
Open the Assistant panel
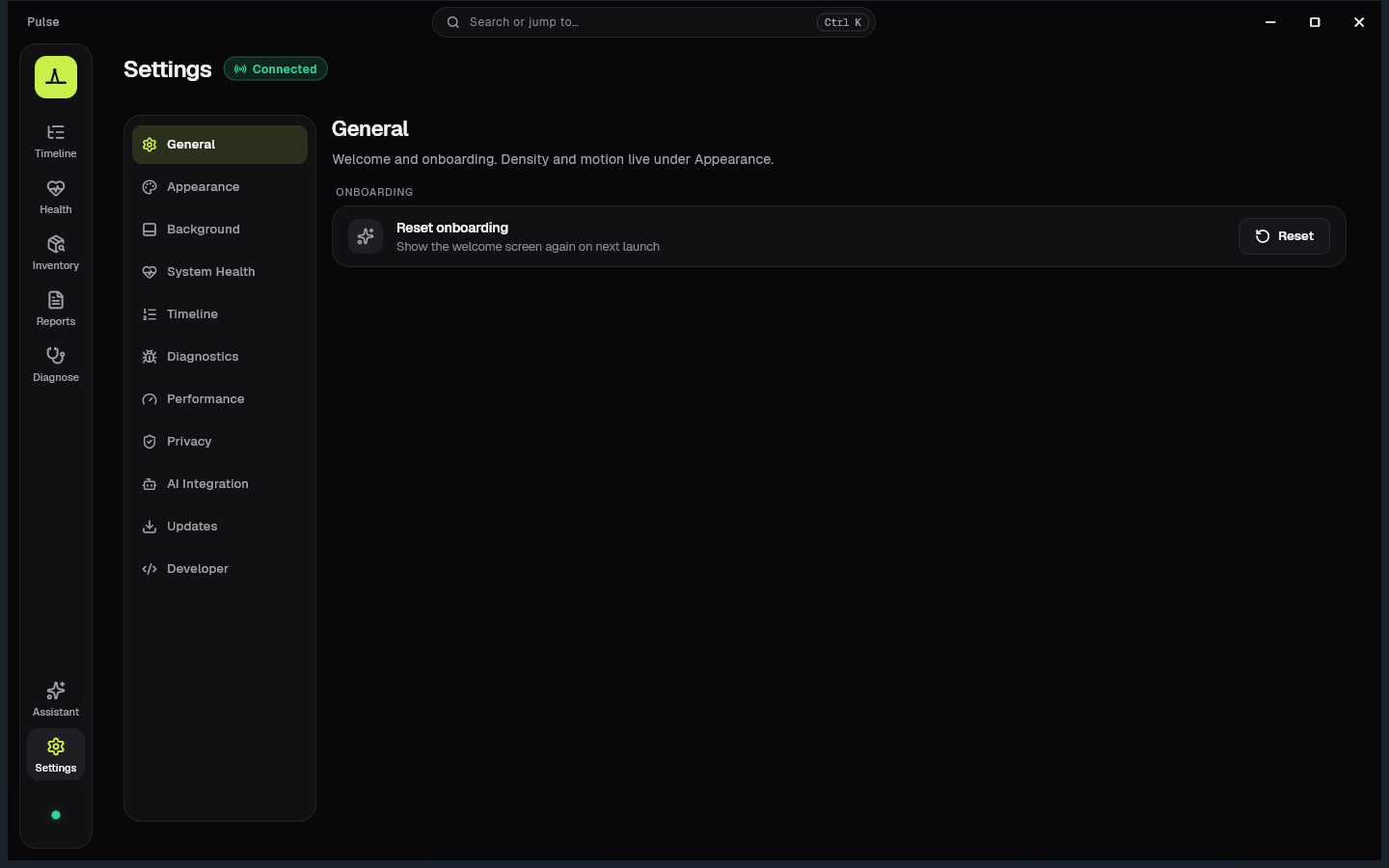56,699
